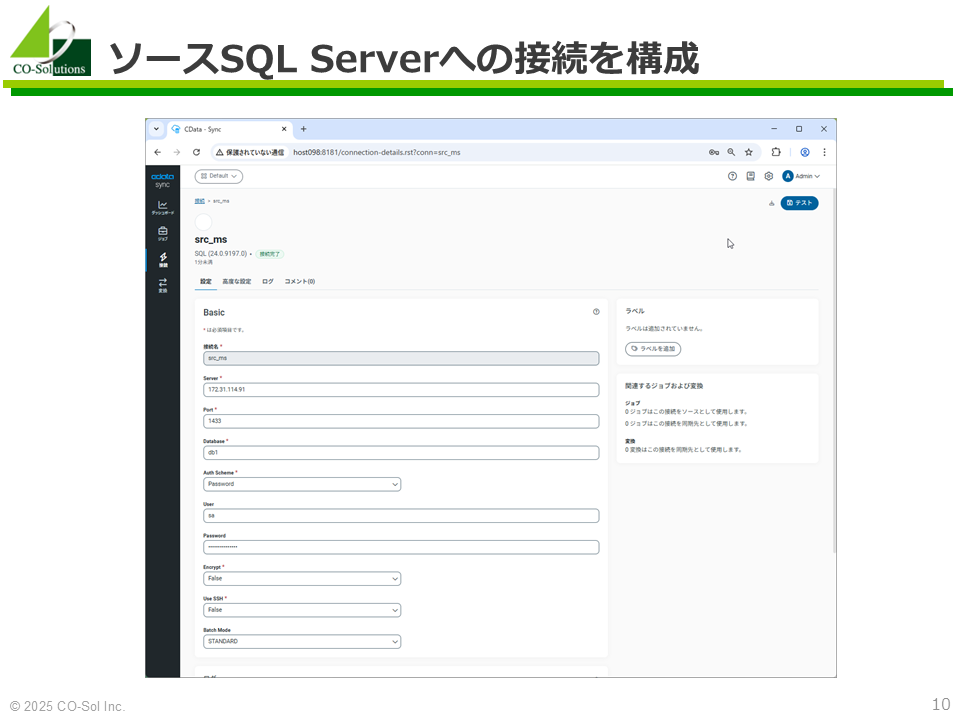
Task: Switch to the ログ tab
Action: click(x=268, y=282)
